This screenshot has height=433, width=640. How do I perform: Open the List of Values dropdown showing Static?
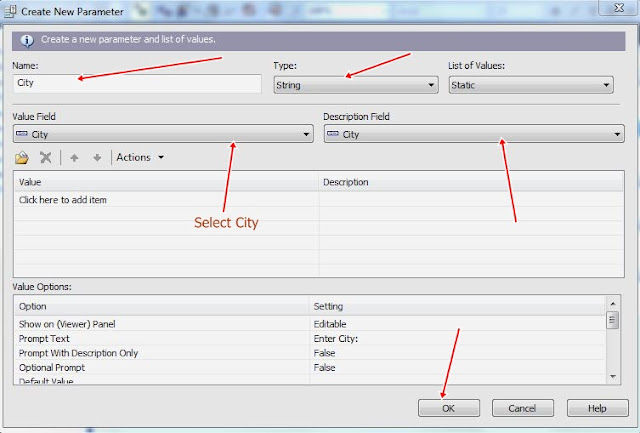(531, 85)
